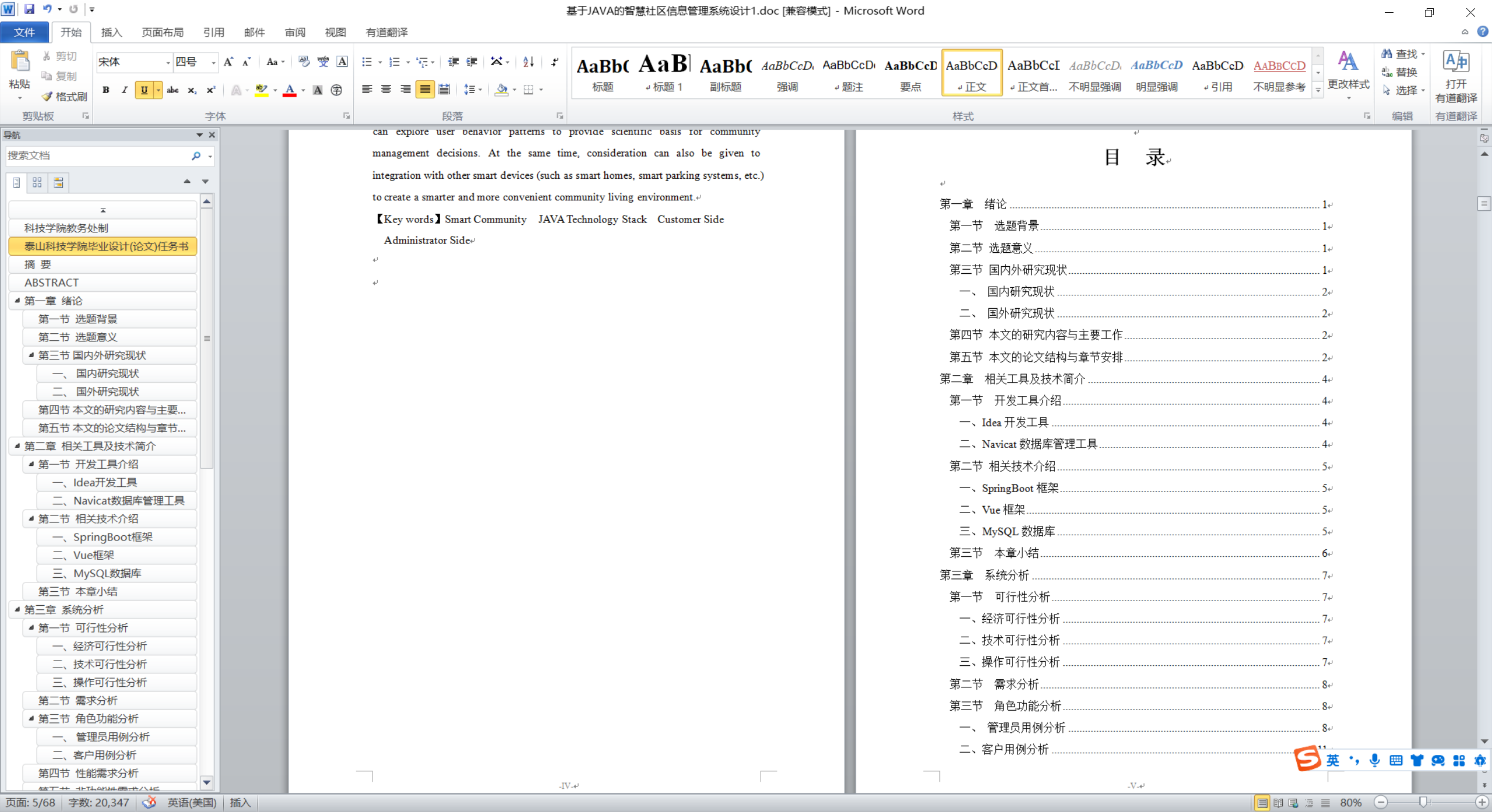Click the Undo icon in quick access toolbar
This screenshot has height=812, width=1492.
coord(48,9)
